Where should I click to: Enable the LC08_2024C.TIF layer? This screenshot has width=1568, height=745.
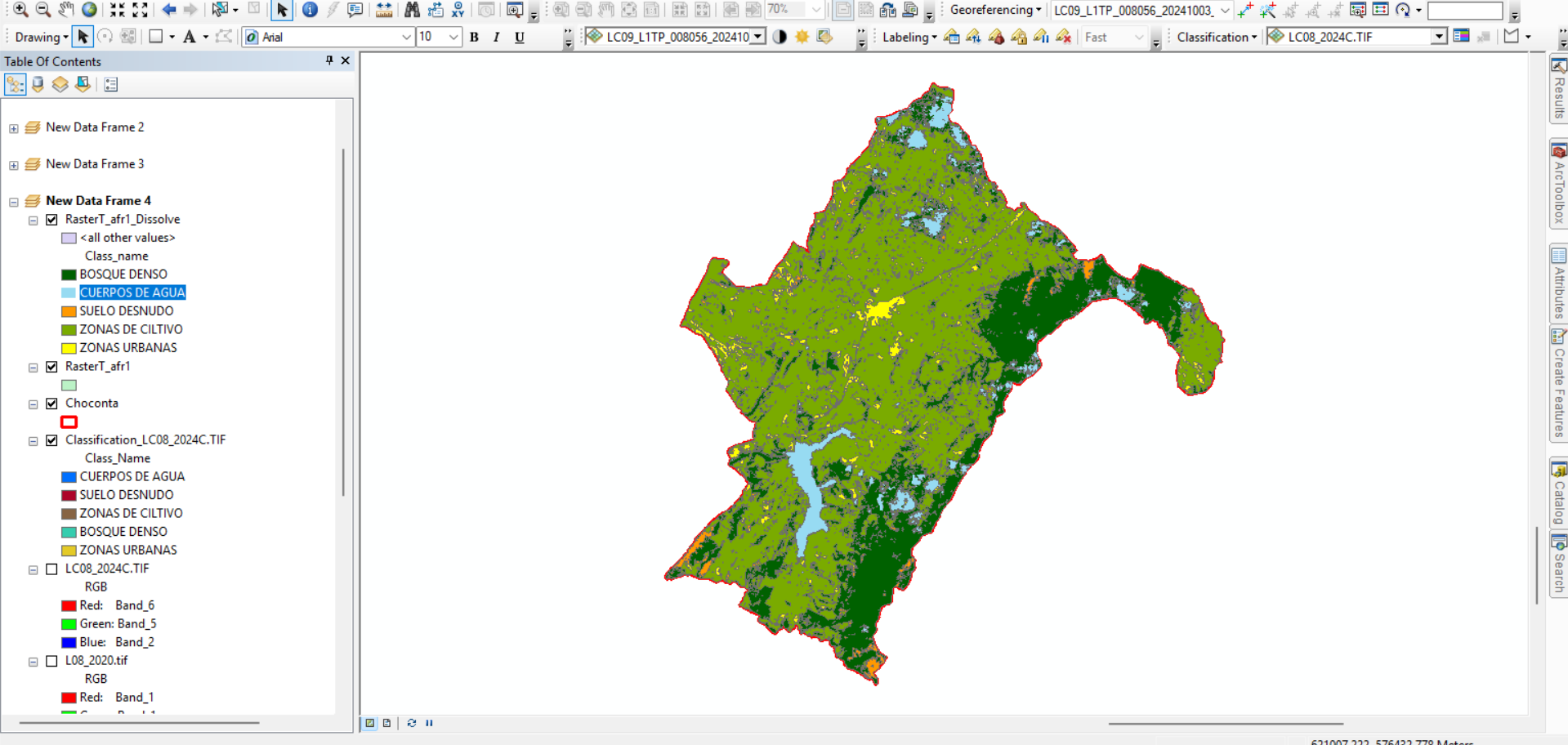click(51, 569)
